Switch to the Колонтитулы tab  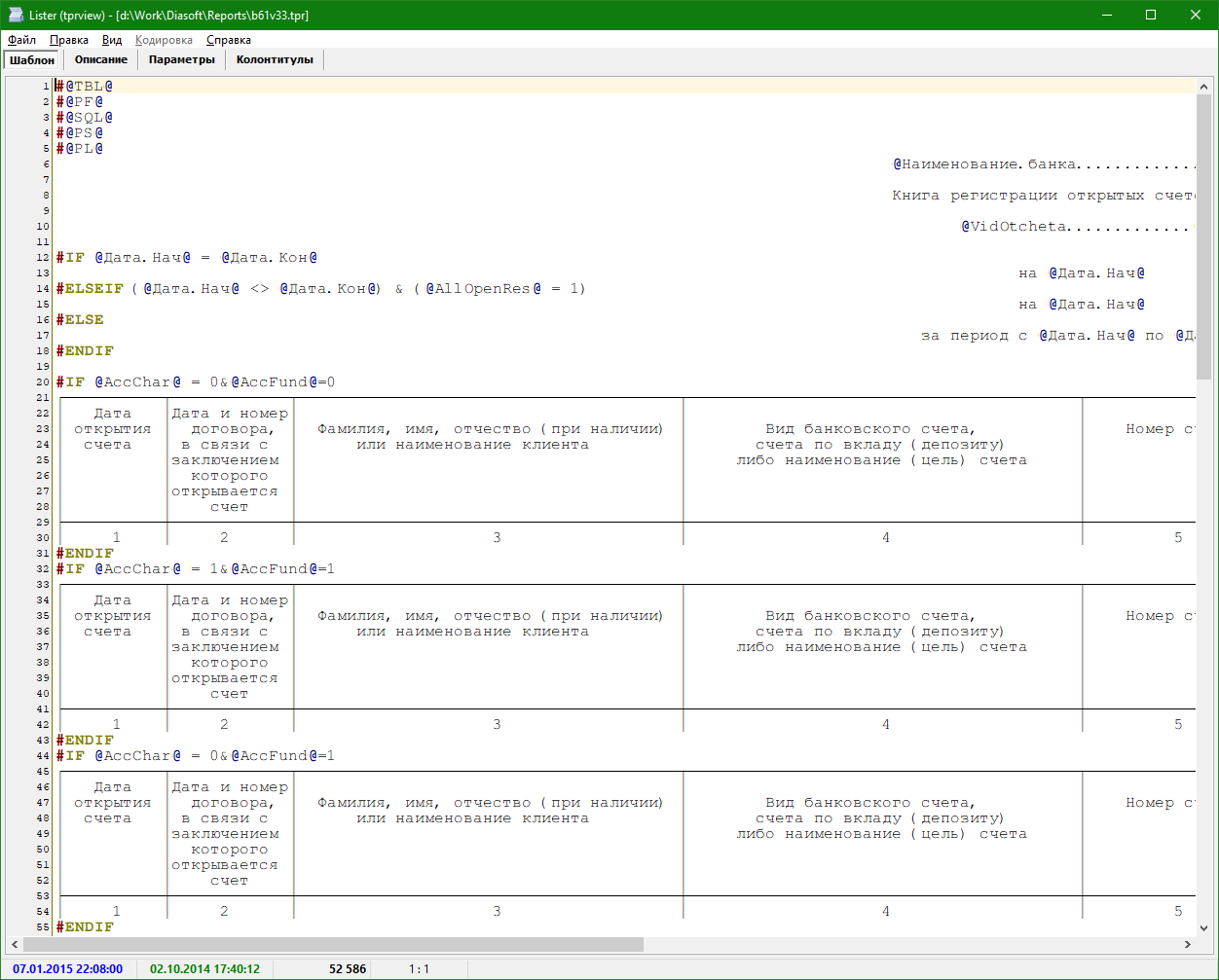coord(275,60)
